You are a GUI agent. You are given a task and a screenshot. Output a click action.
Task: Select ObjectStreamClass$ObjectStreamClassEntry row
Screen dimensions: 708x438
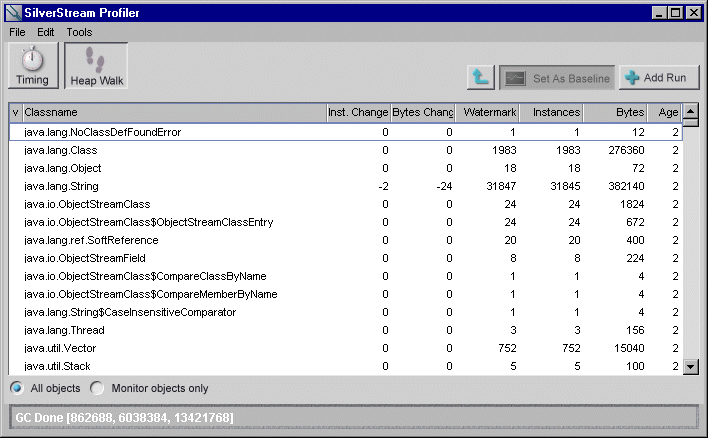coord(346,222)
